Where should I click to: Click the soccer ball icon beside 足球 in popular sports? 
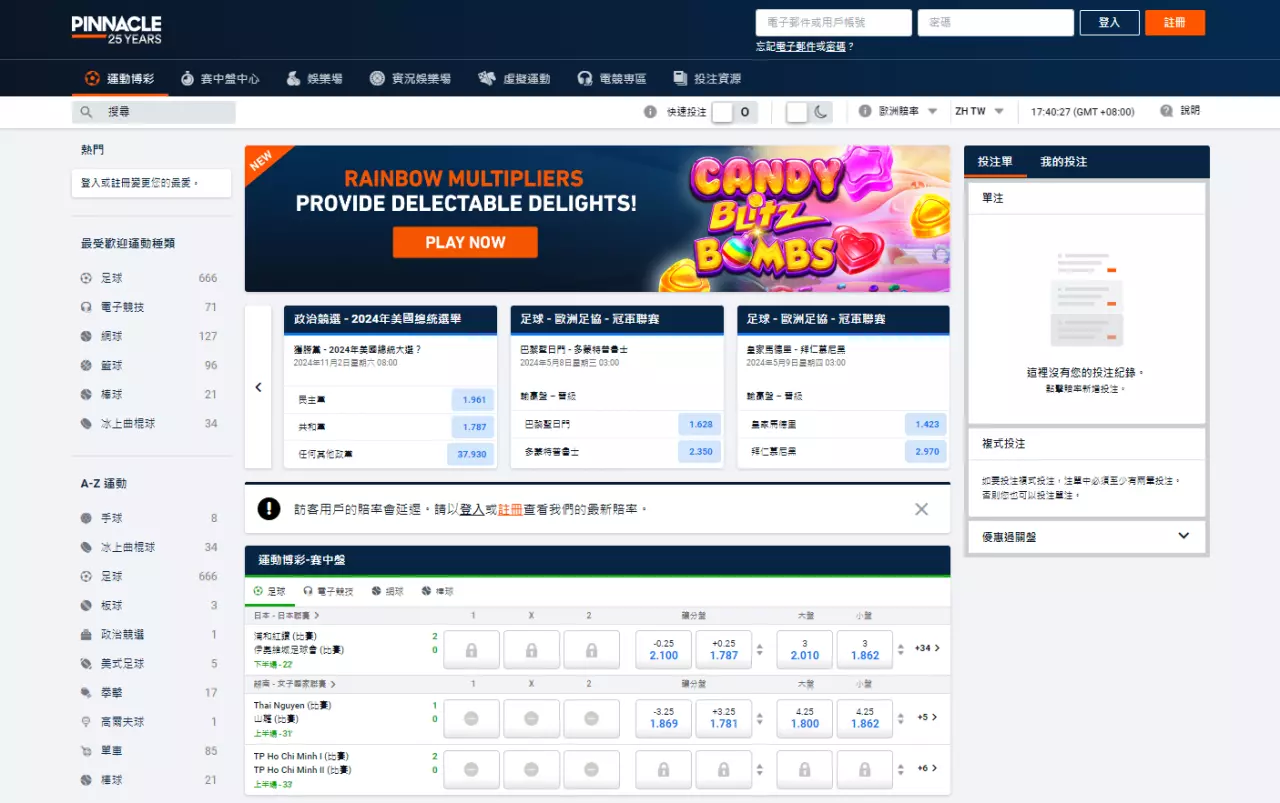point(87,278)
